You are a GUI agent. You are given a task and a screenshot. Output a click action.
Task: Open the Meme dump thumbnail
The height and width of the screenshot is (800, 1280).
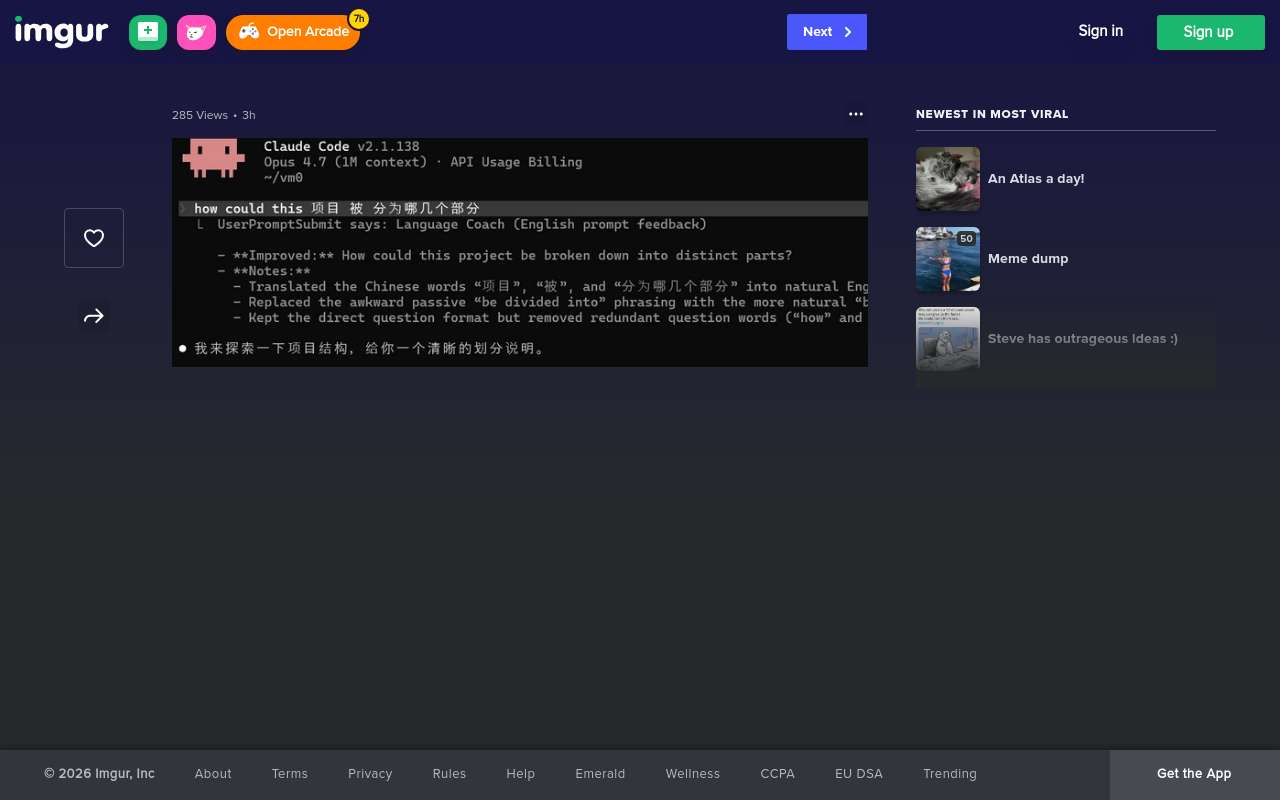pyautogui.click(x=948, y=259)
